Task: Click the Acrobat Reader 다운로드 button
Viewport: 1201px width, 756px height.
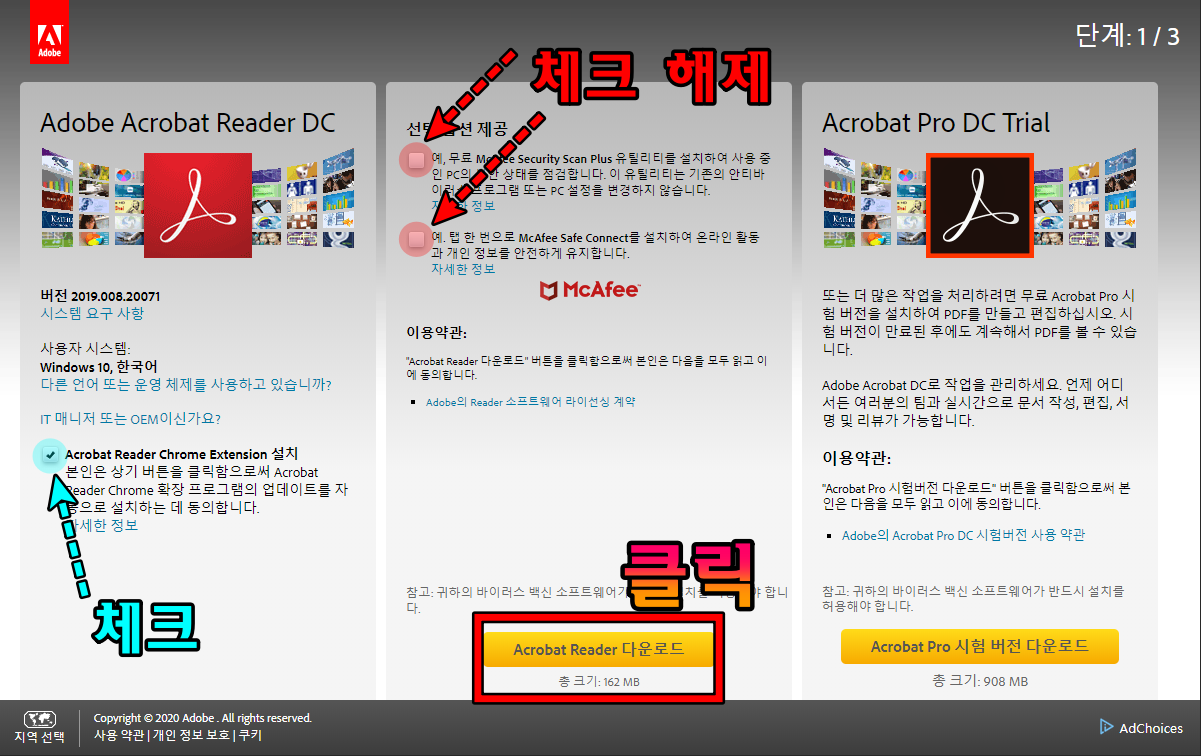Action: (599, 649)
